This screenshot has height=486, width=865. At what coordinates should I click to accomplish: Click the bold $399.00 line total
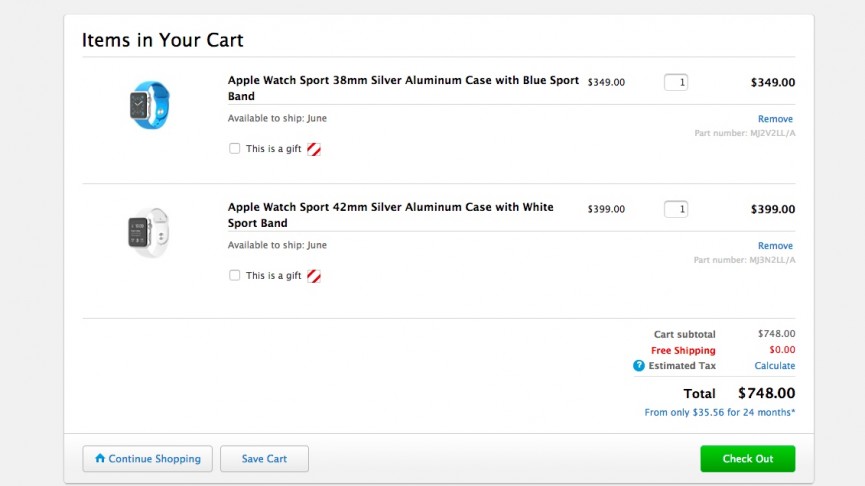(x=773, y=210)
